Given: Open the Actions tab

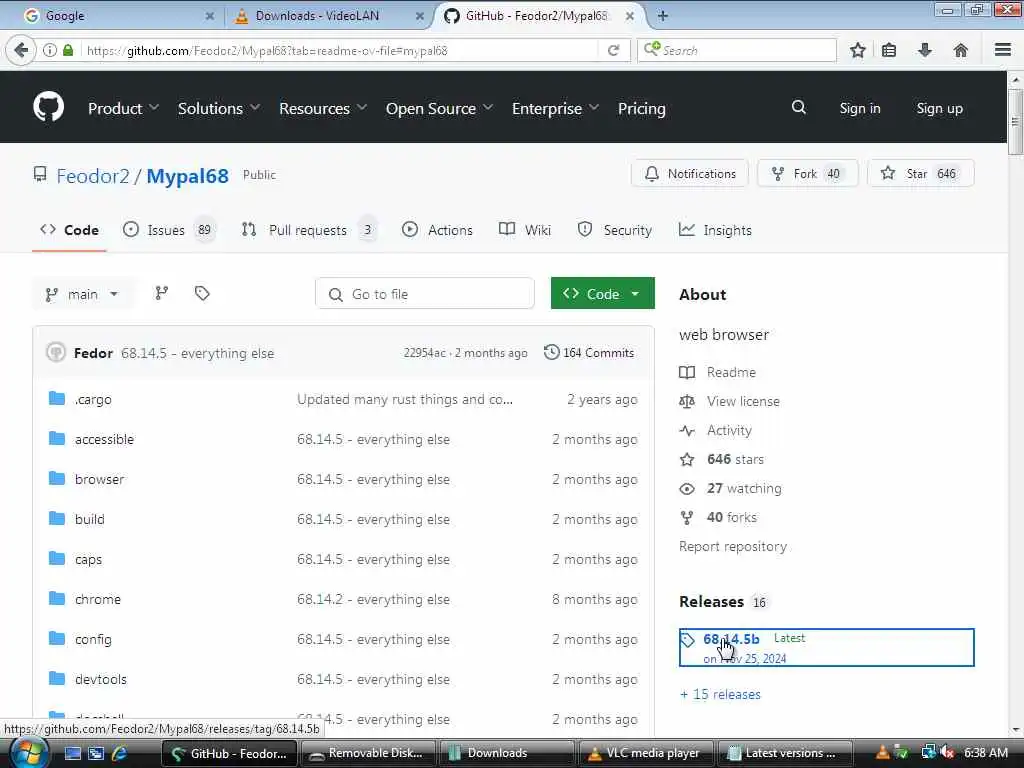Looking at the screenshot, I should pos(437,230).
